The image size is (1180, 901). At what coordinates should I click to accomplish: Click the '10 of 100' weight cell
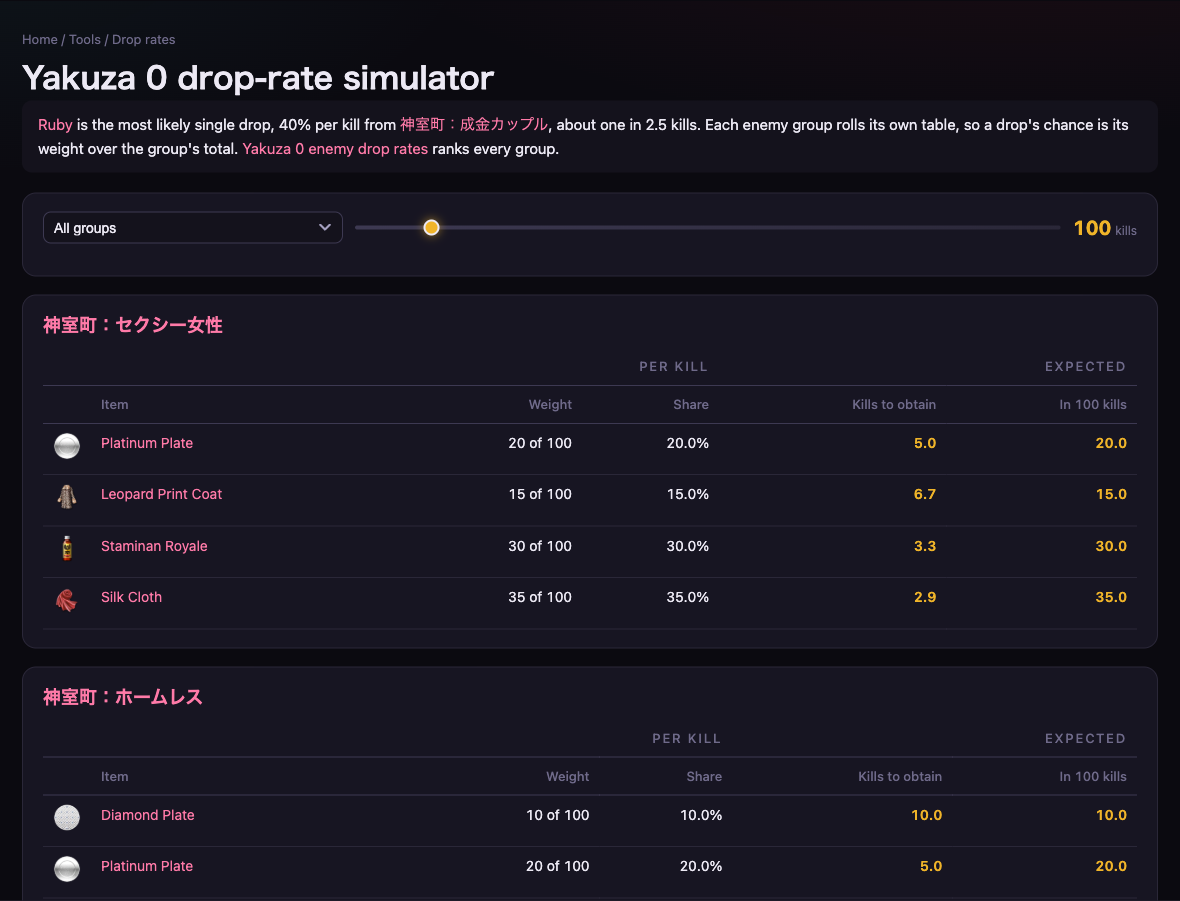coord(558,815)
